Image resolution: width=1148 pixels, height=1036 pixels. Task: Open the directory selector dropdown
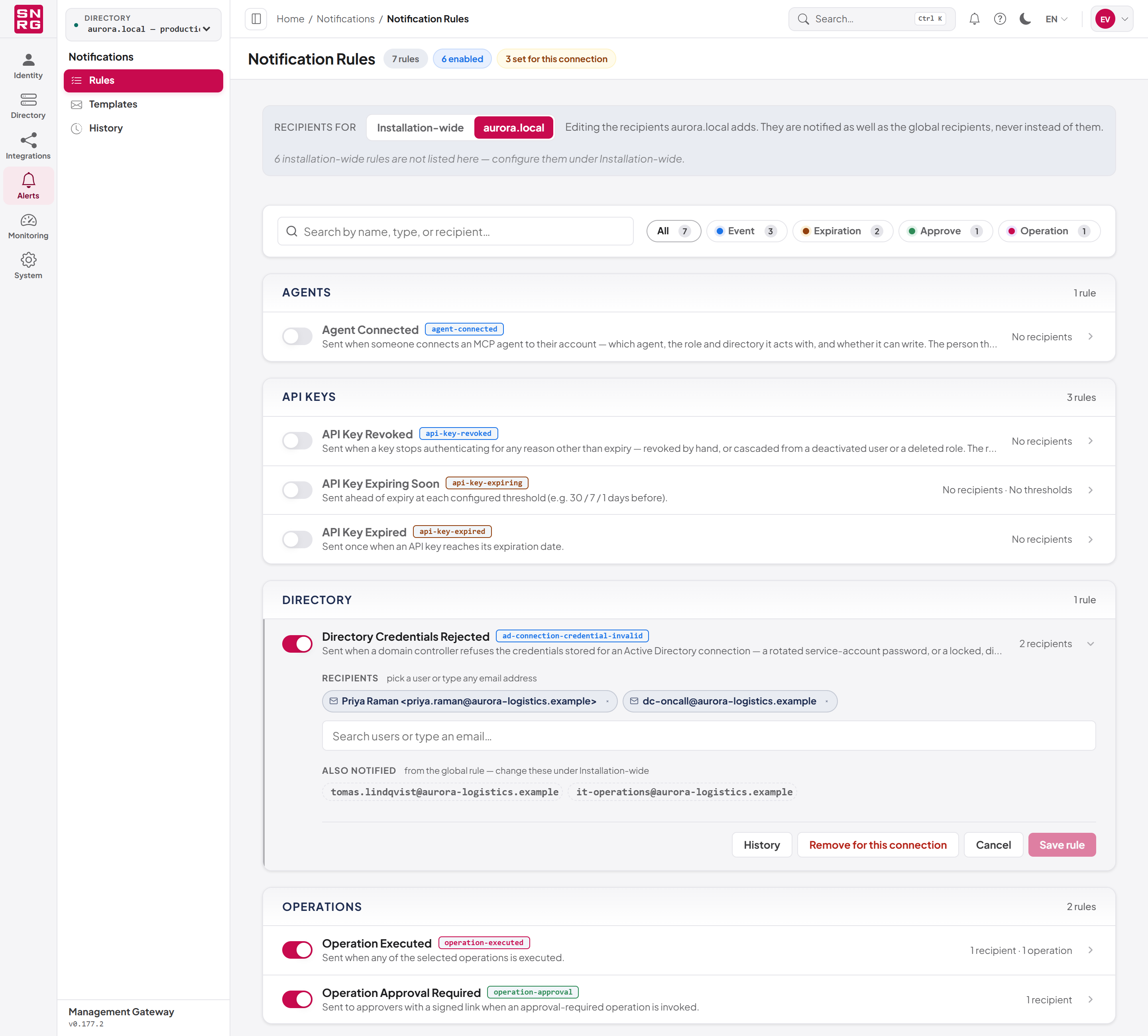tap(143, 24)
